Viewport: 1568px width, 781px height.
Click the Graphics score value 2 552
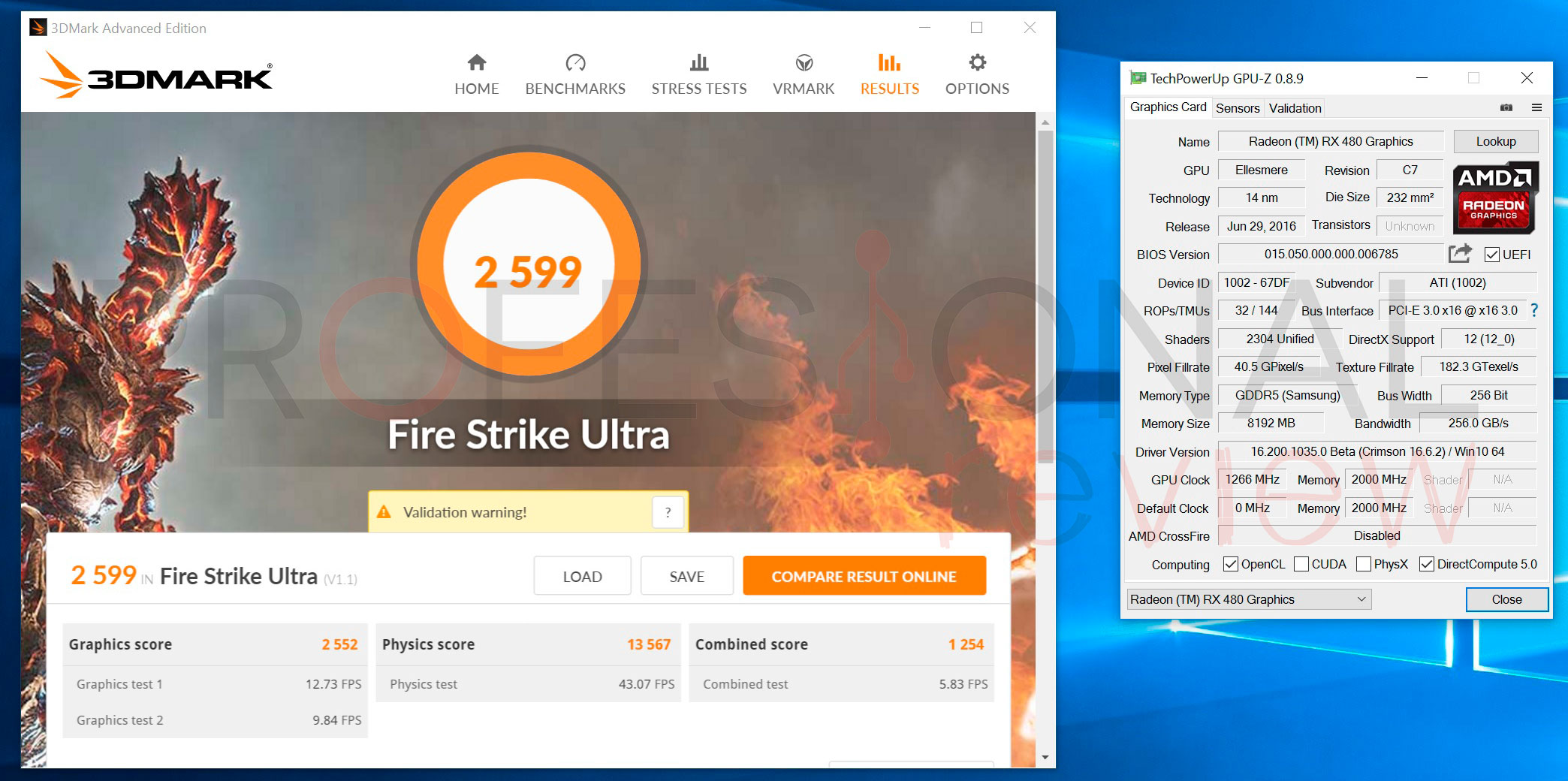(339, 644)
